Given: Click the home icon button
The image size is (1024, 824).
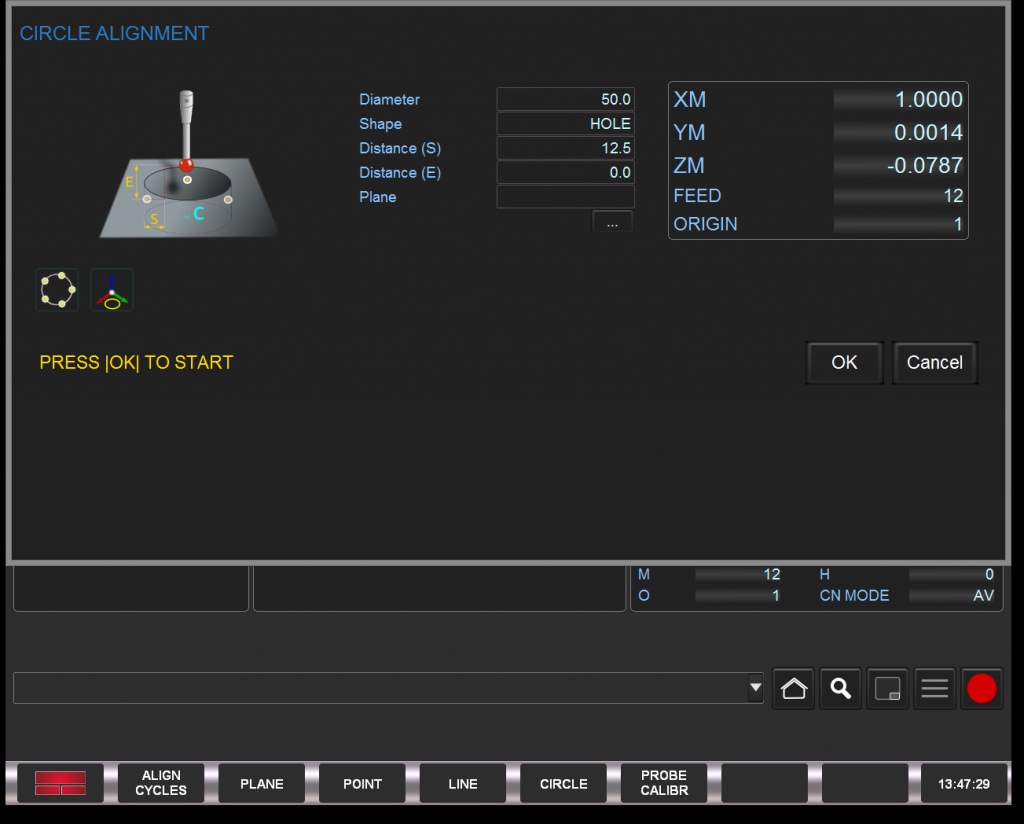Looking at the screenshot, I should coord(794,689).
